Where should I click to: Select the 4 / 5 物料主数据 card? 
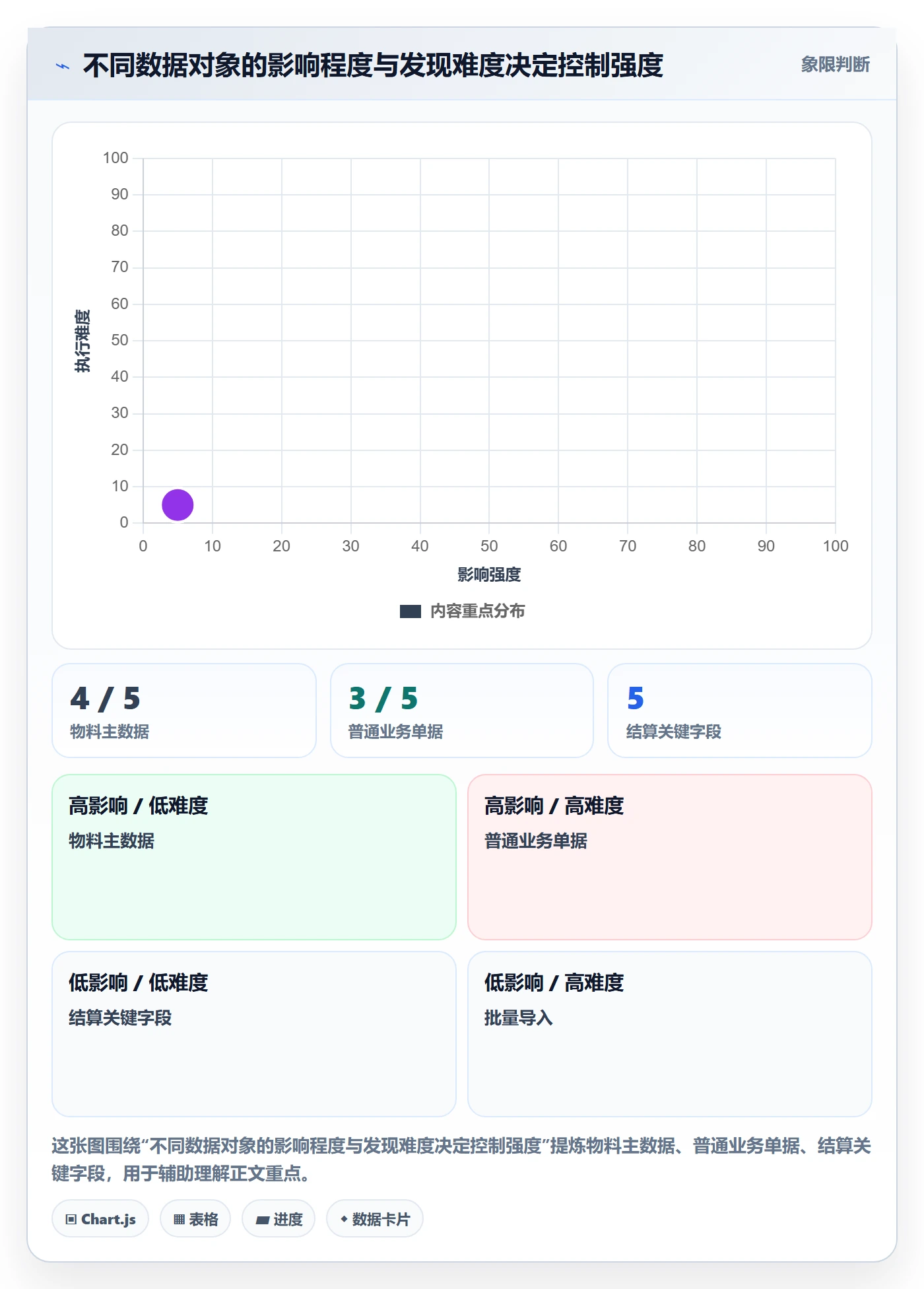point(184,711)
